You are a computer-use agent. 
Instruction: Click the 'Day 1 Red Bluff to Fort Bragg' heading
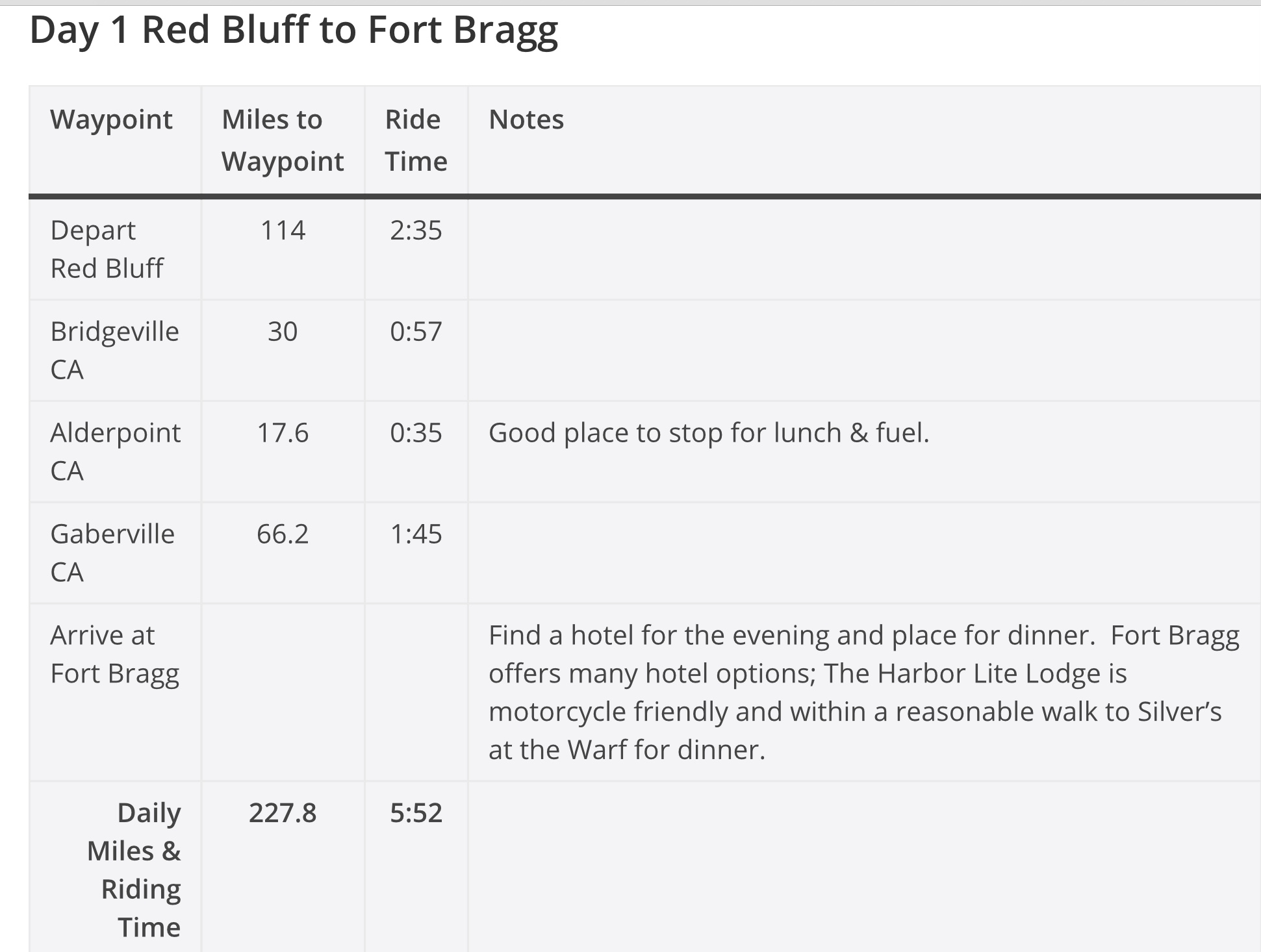click(294, 31)
